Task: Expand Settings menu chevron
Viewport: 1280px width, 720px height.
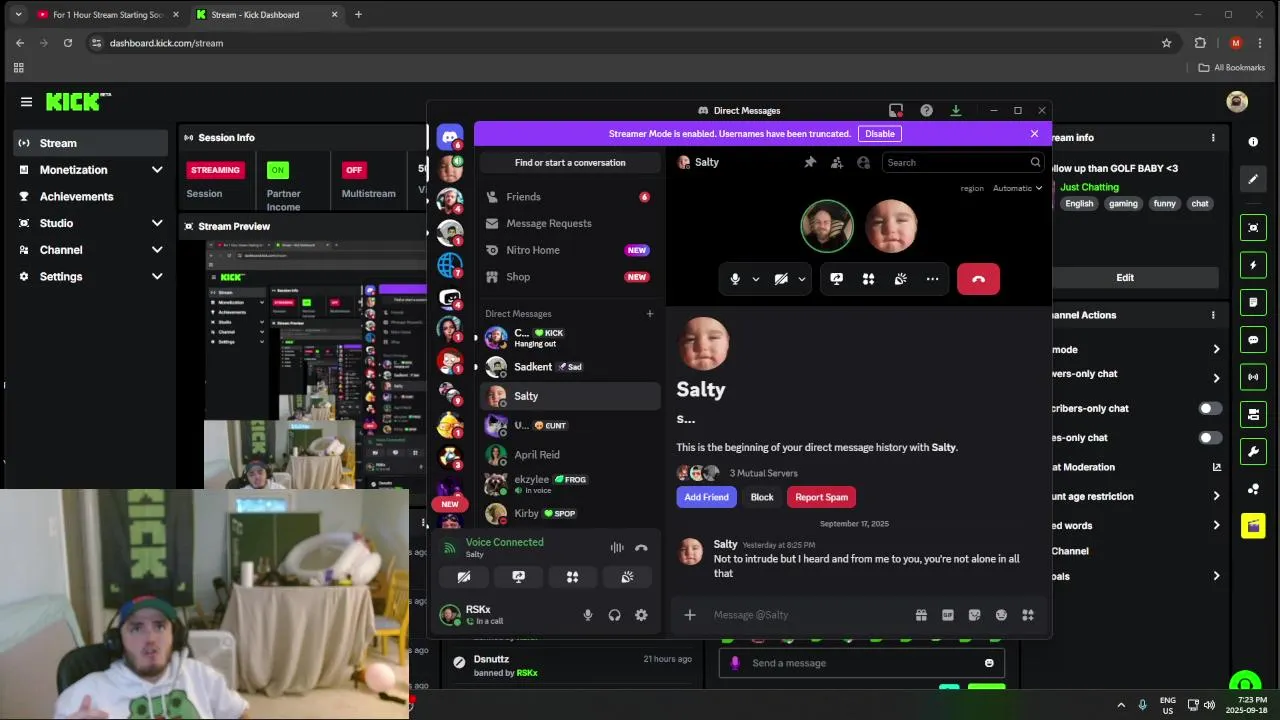Action: [157, 277]
